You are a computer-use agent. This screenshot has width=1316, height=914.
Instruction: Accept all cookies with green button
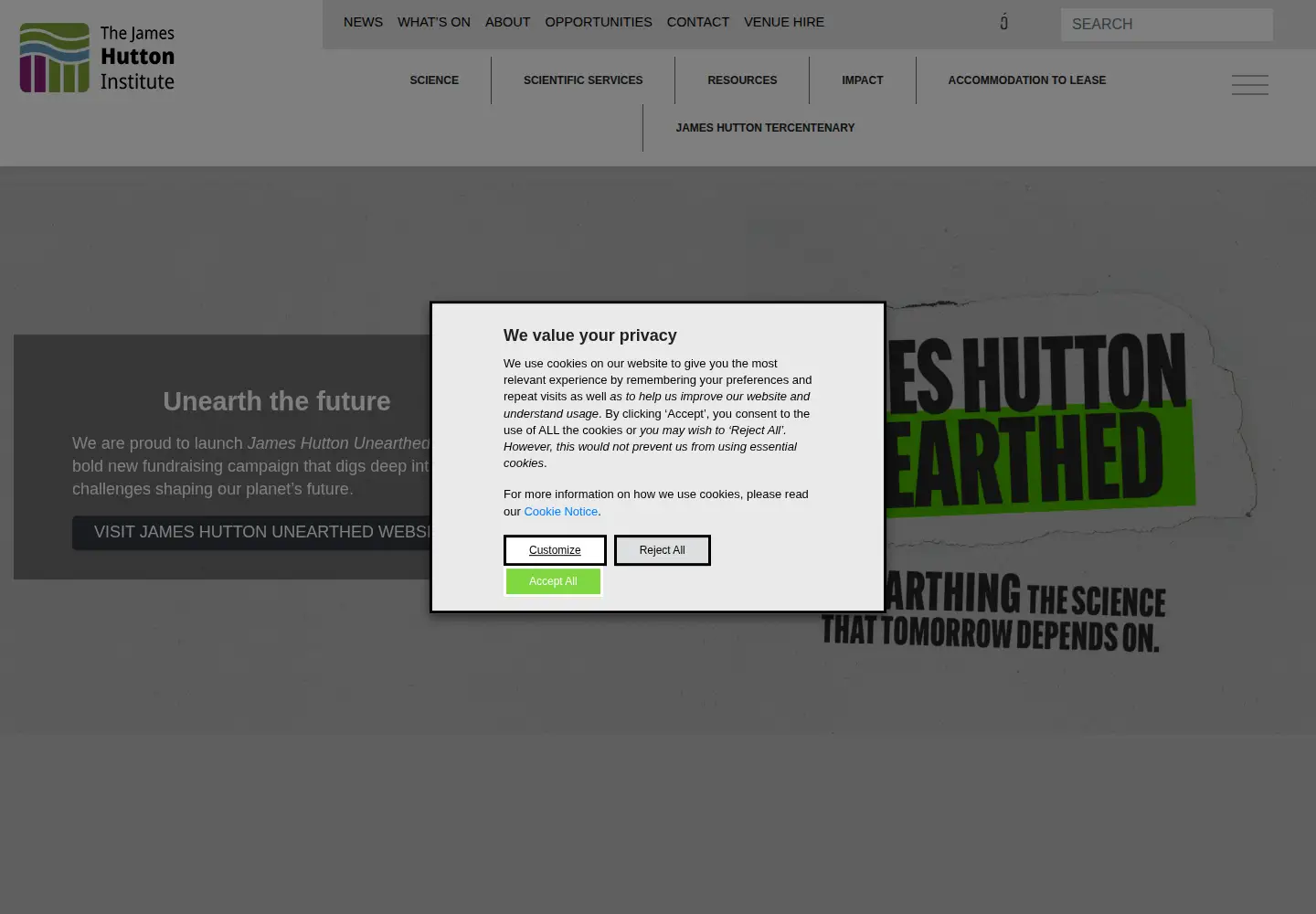tap(553, 581)
